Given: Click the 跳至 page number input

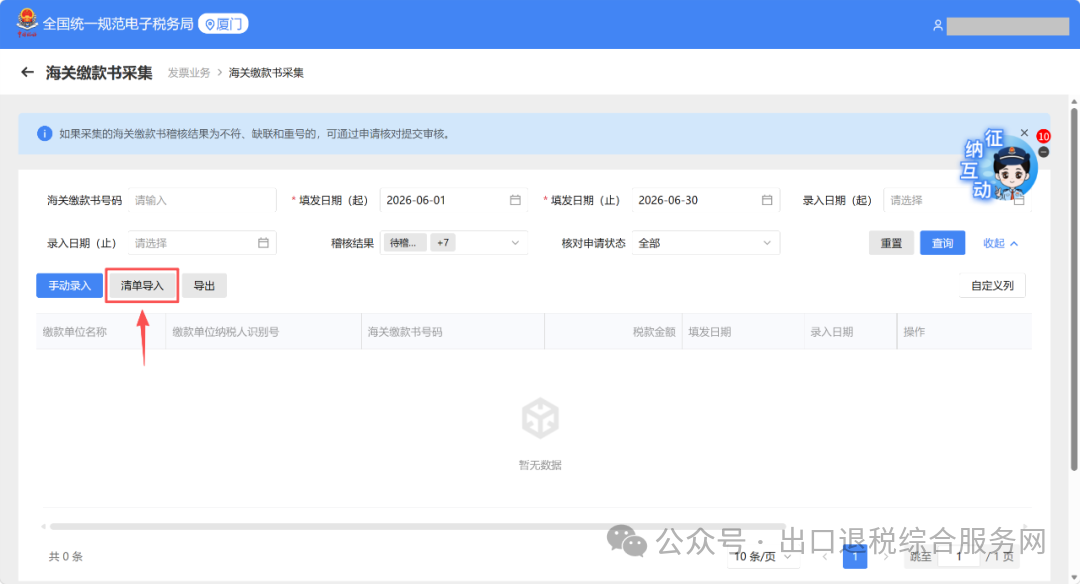Looking at the screenshot, I should [959, 556].
